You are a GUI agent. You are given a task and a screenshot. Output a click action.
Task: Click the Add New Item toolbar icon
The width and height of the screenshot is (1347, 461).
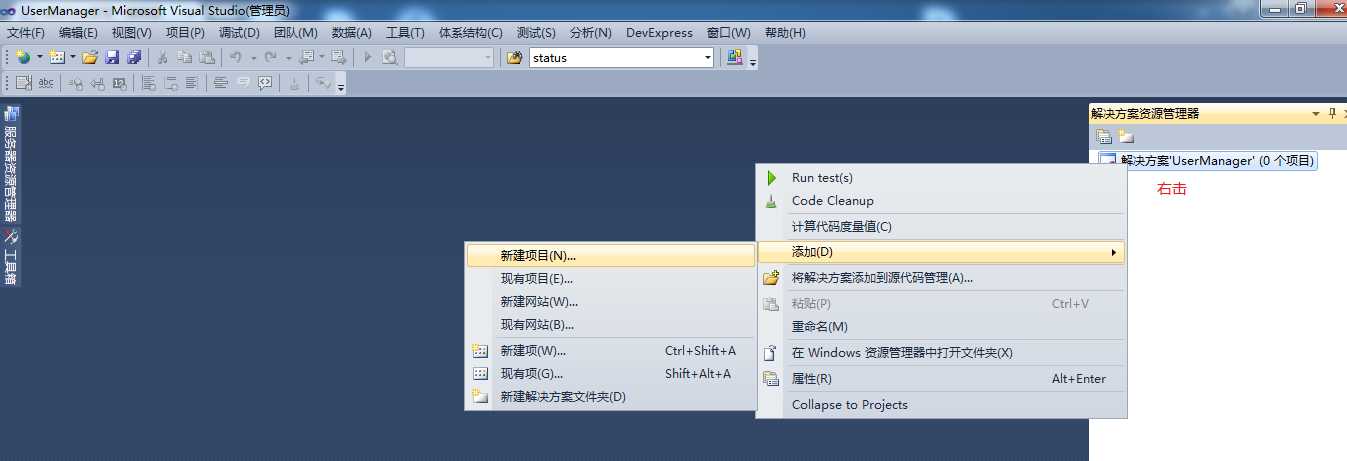click(x=57, y=58)
